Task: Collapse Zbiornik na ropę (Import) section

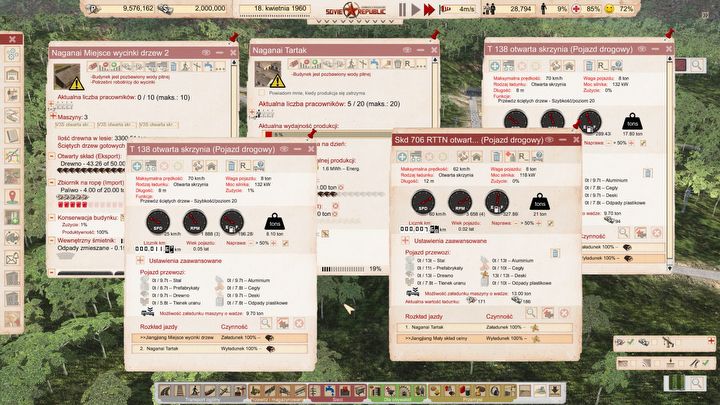Action: [52, 183]
